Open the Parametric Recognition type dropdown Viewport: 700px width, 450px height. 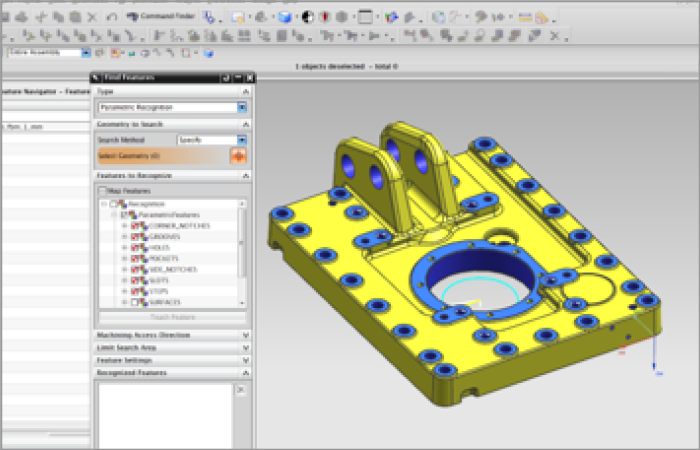[x=242, y=107]
